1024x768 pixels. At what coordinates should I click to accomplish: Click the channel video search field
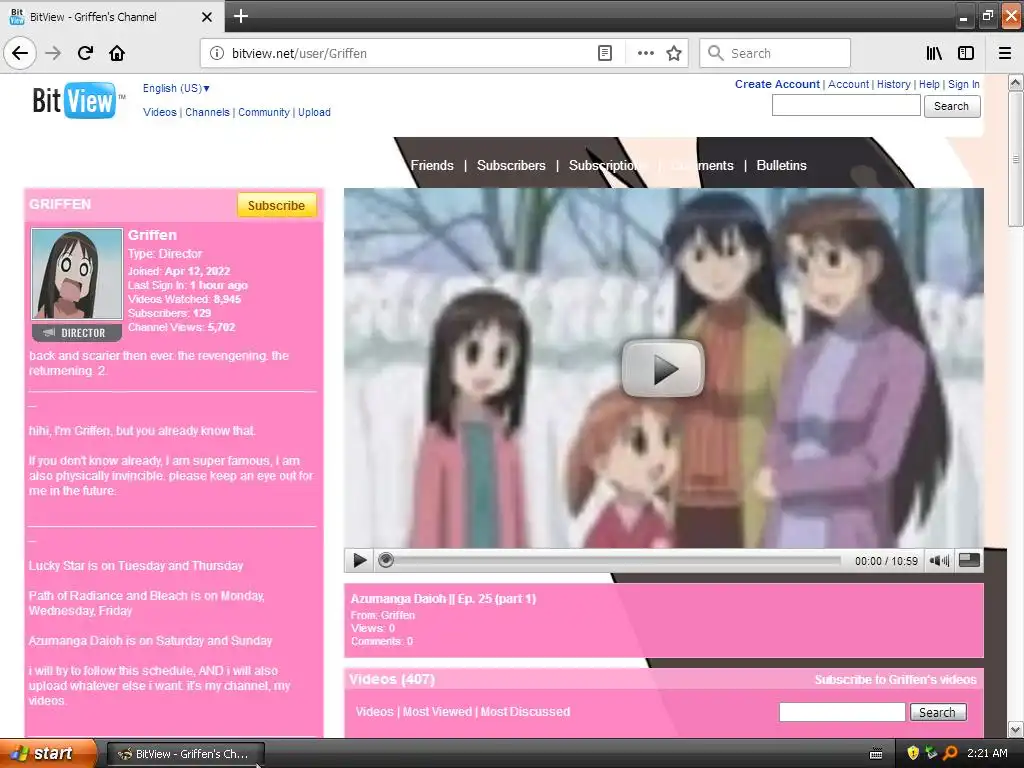tap(842, 712)
